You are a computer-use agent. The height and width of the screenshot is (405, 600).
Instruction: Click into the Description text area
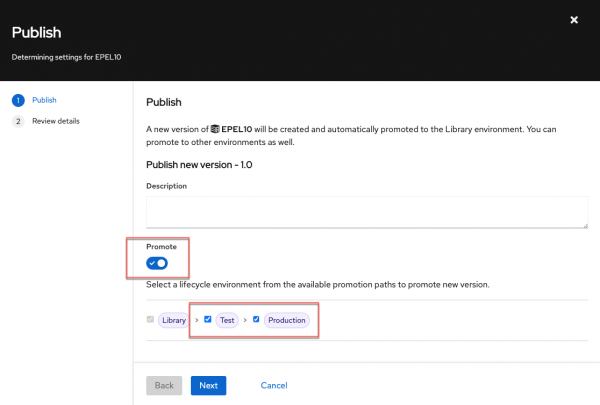367,212
